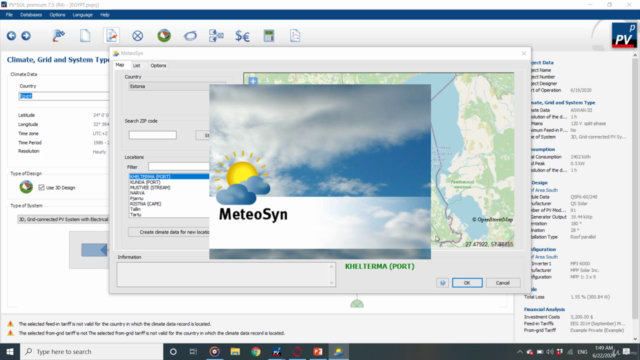Open the results calculator icon
Viewport: 640px width, 360px height.
(x=269, y=36)
